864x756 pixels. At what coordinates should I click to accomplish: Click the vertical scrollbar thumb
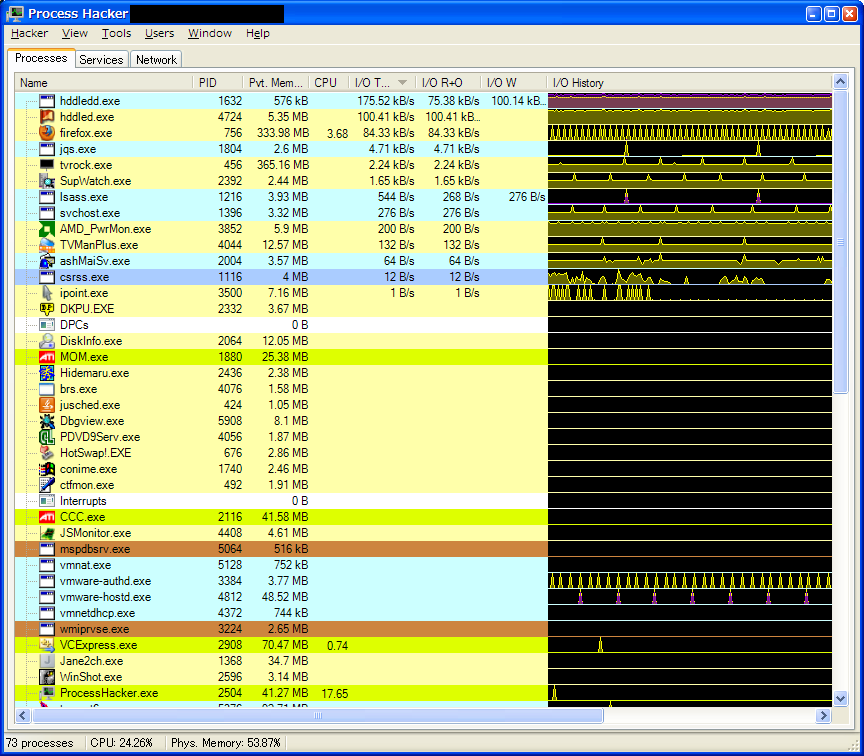click(x=840, y=242)
